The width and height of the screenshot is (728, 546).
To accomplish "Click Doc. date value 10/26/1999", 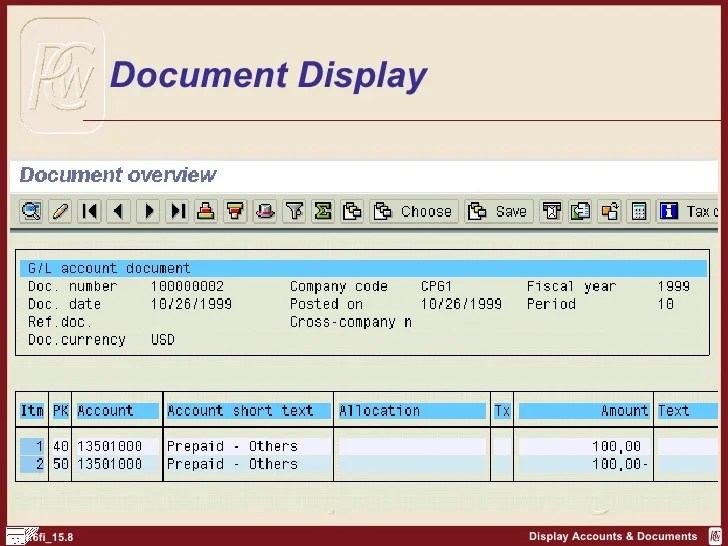I will [x=191, y=305].
